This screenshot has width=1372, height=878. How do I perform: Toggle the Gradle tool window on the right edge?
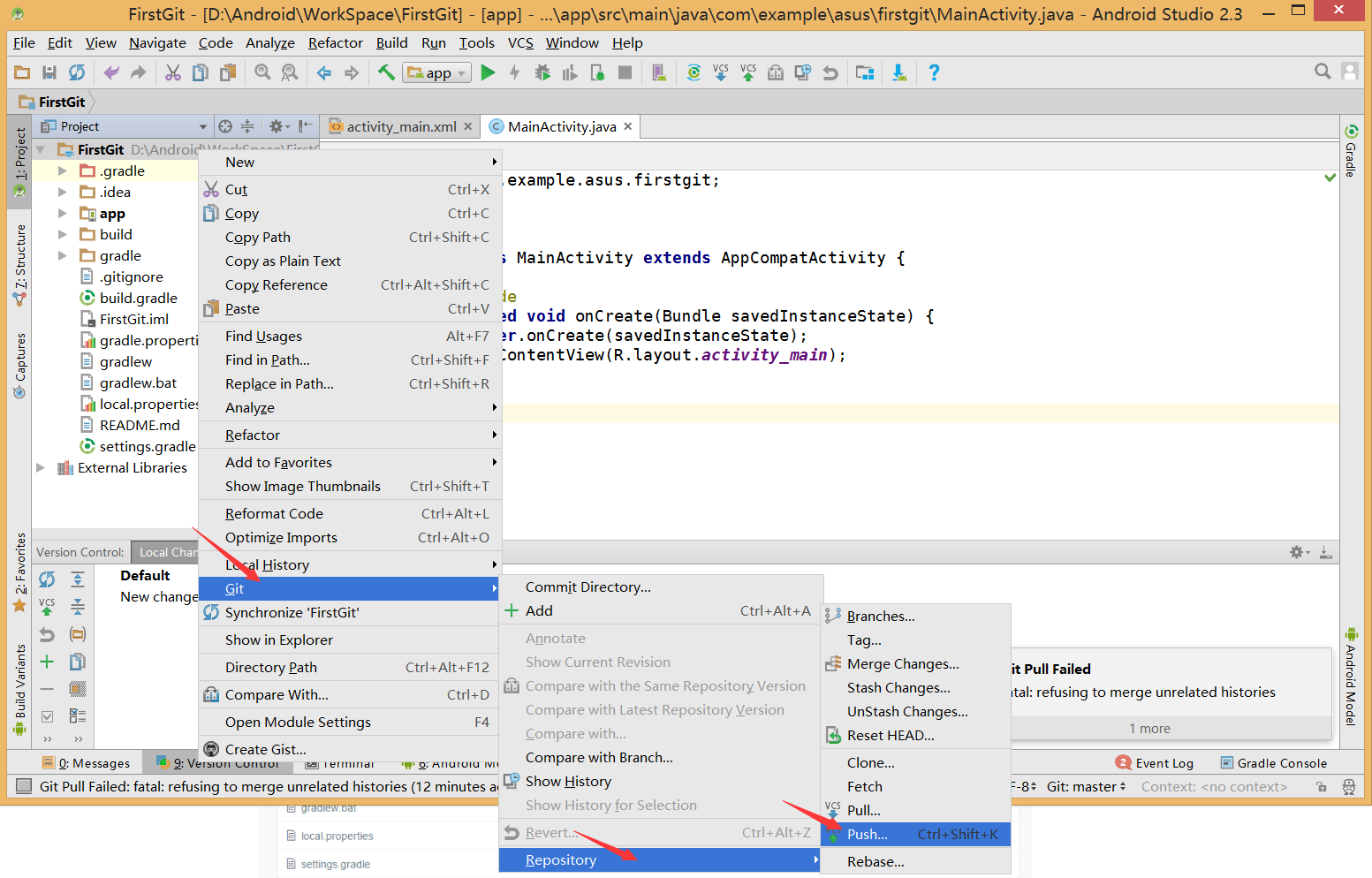tap(1351, 151)
